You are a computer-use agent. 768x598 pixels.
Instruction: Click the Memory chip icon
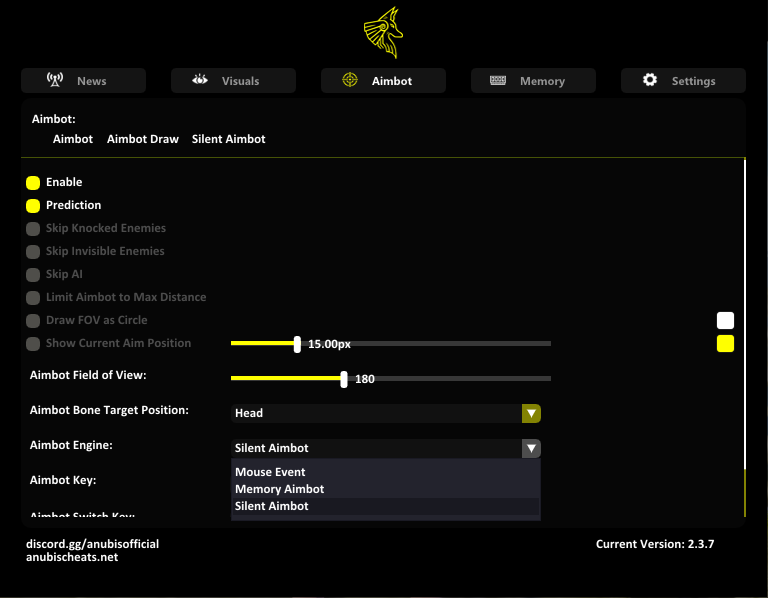(498, 80)
